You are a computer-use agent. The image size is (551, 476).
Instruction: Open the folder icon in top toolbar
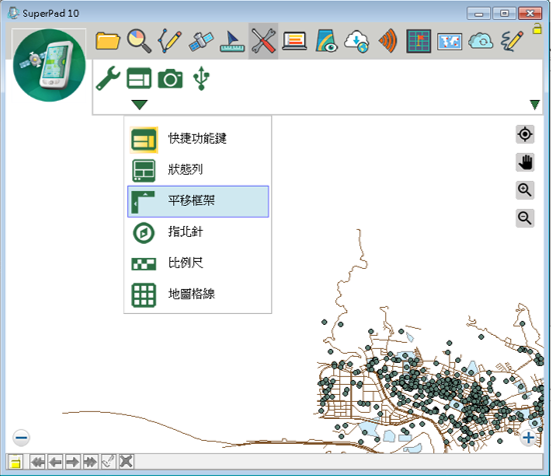click(x=108, y=41)
